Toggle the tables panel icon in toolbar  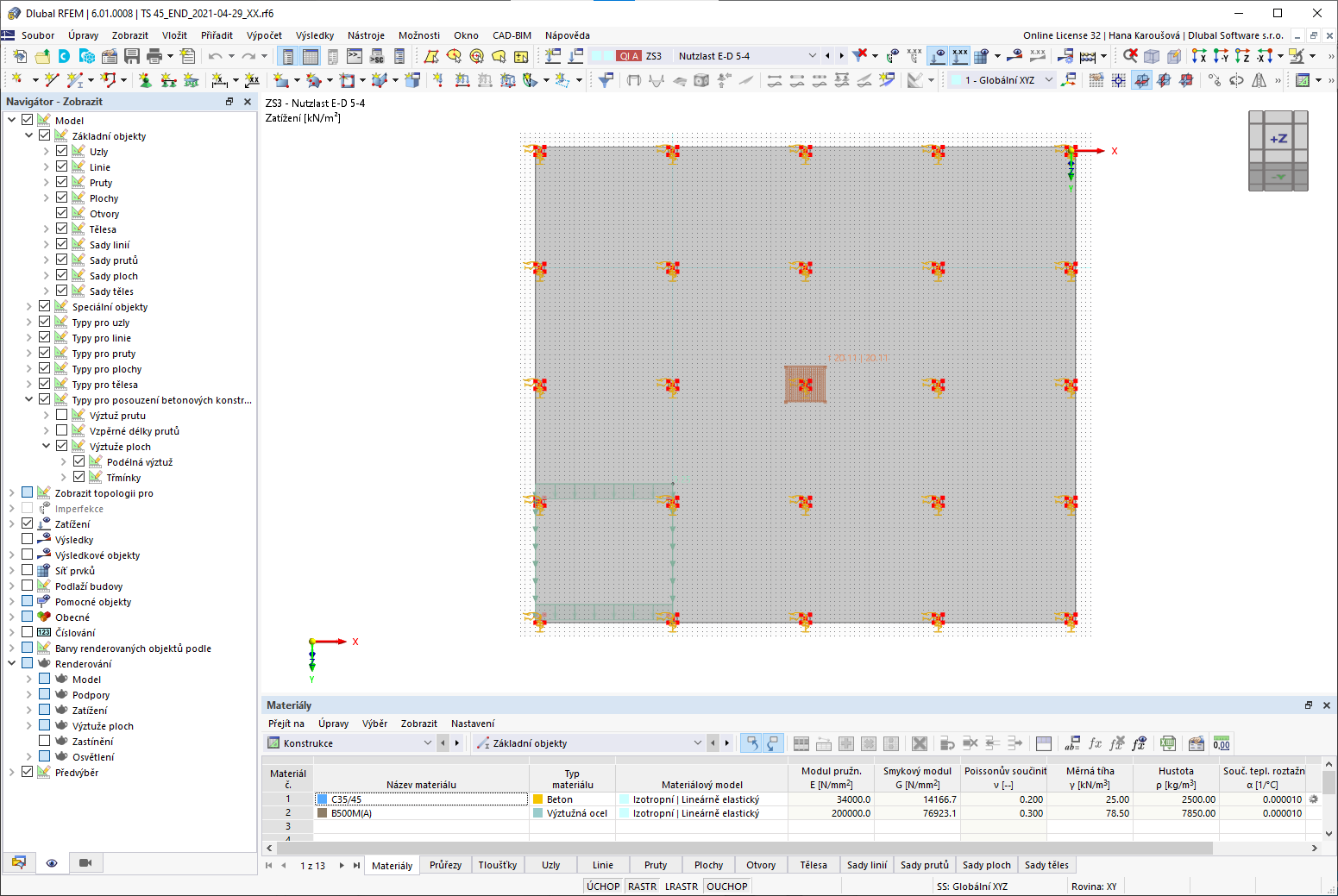[x=311, y=56]
